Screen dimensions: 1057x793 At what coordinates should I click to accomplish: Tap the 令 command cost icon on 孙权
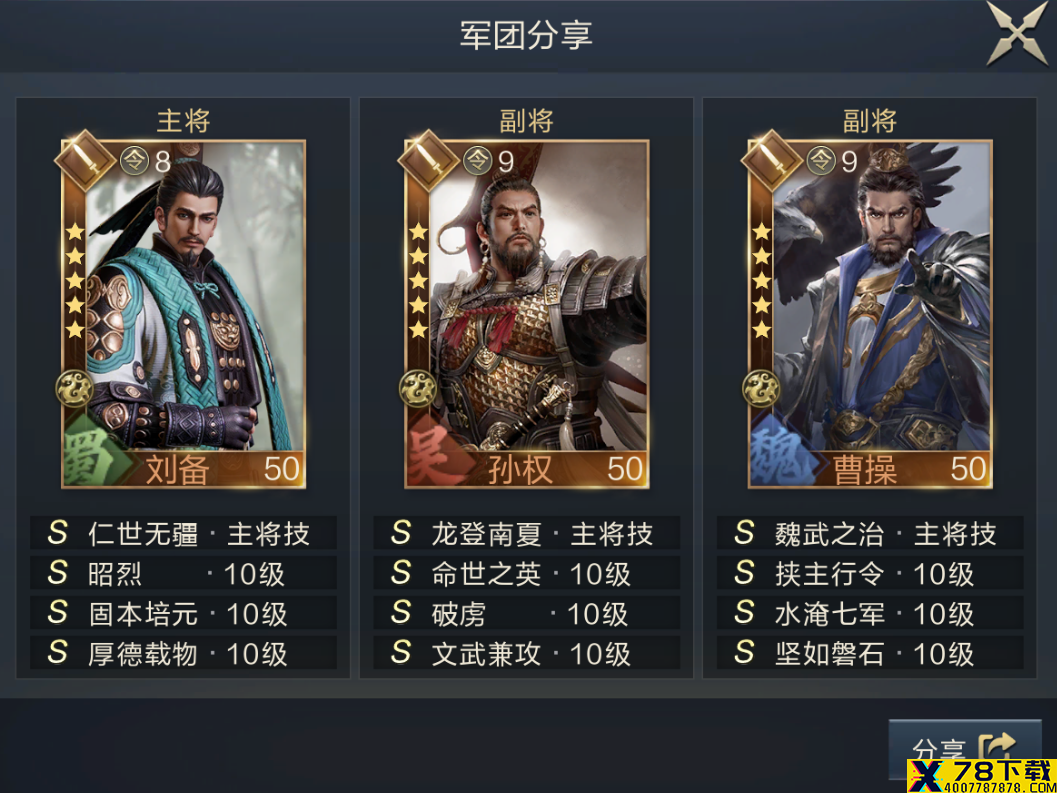[x=477, y=160]
